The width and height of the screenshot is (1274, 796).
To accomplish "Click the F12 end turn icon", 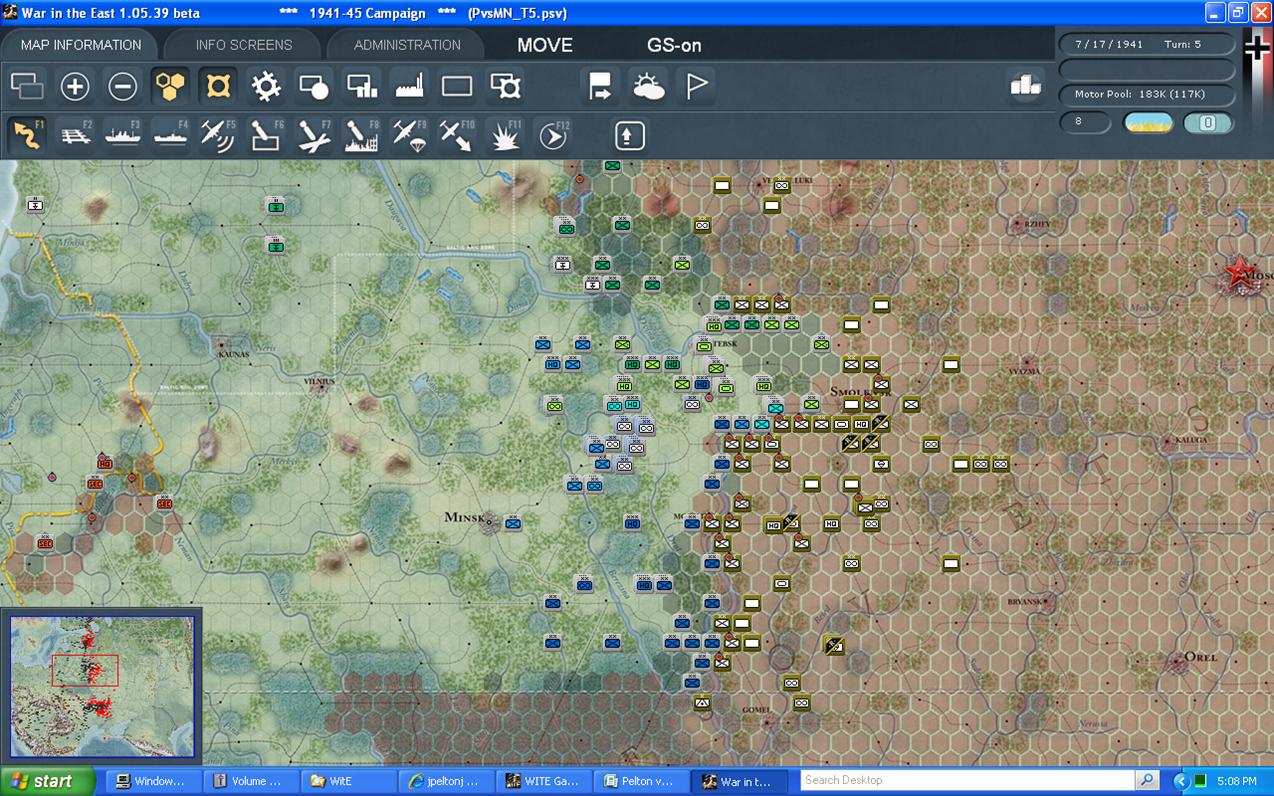I will 553,135.
